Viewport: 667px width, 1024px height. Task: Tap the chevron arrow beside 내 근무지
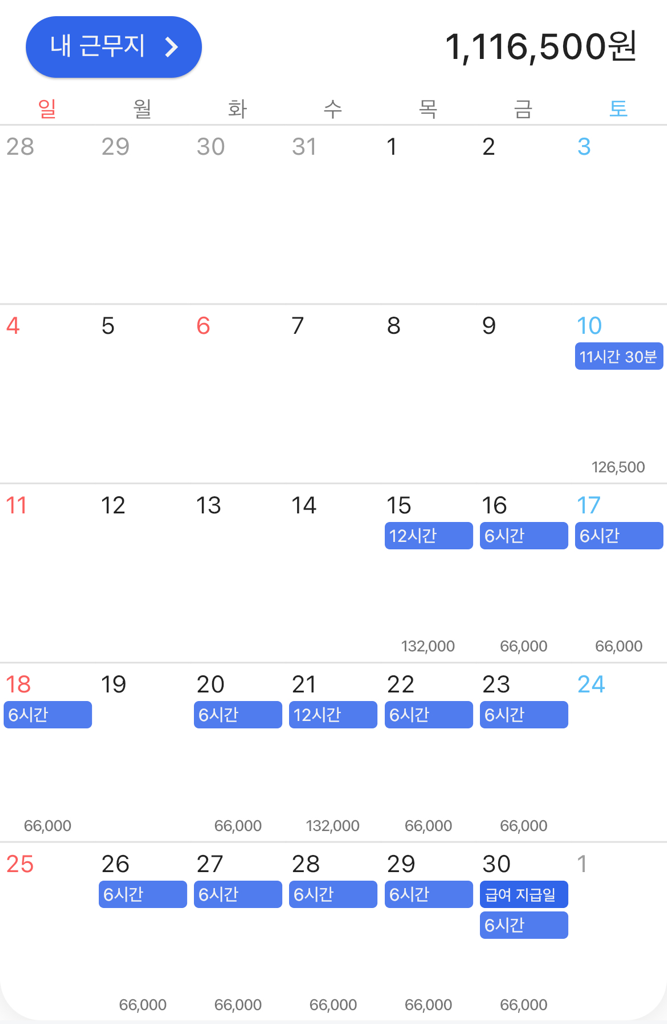click(171, 47)
